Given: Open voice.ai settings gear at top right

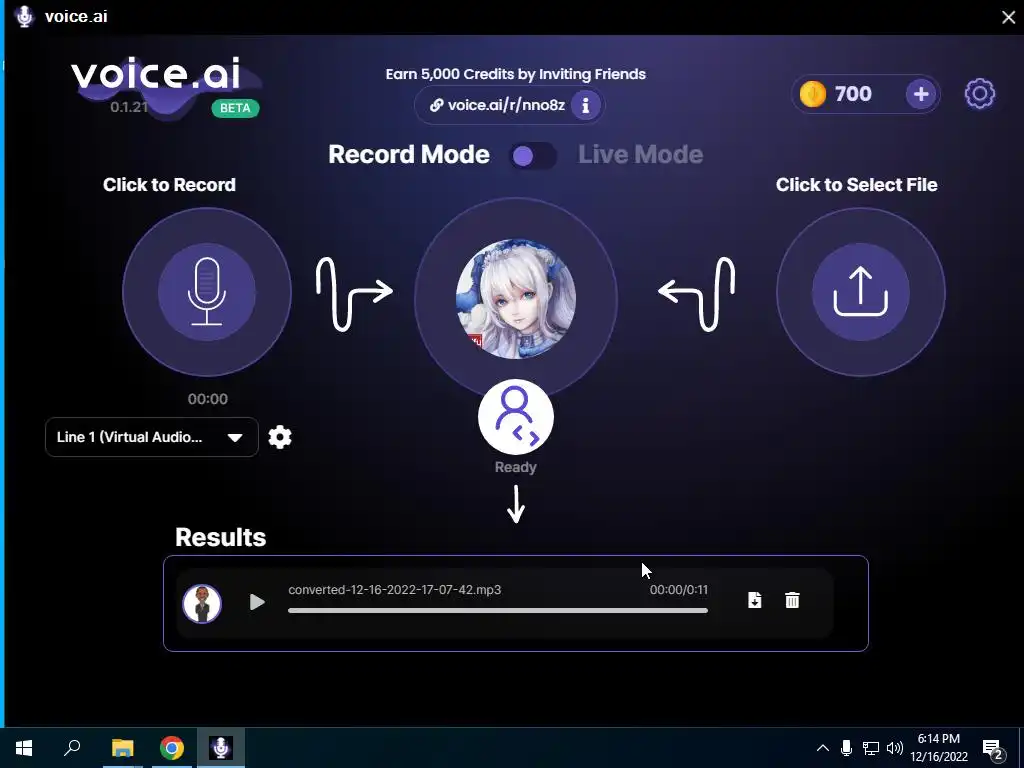Looking at the screenshot, I should pyautogui.click(x=980, y=94).
